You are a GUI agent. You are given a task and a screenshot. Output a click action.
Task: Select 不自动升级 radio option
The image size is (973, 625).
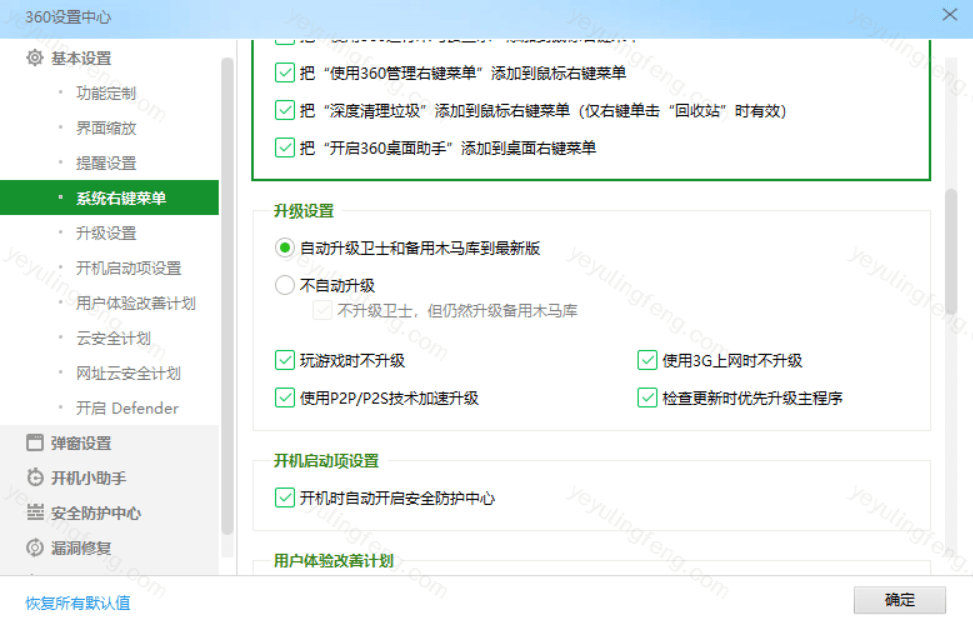coord(284,286)
